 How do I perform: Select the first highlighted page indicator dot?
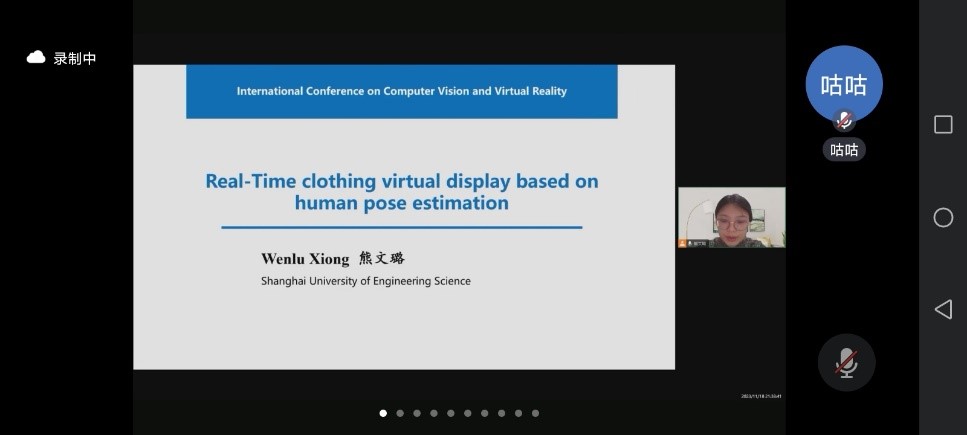pos(383,413)
